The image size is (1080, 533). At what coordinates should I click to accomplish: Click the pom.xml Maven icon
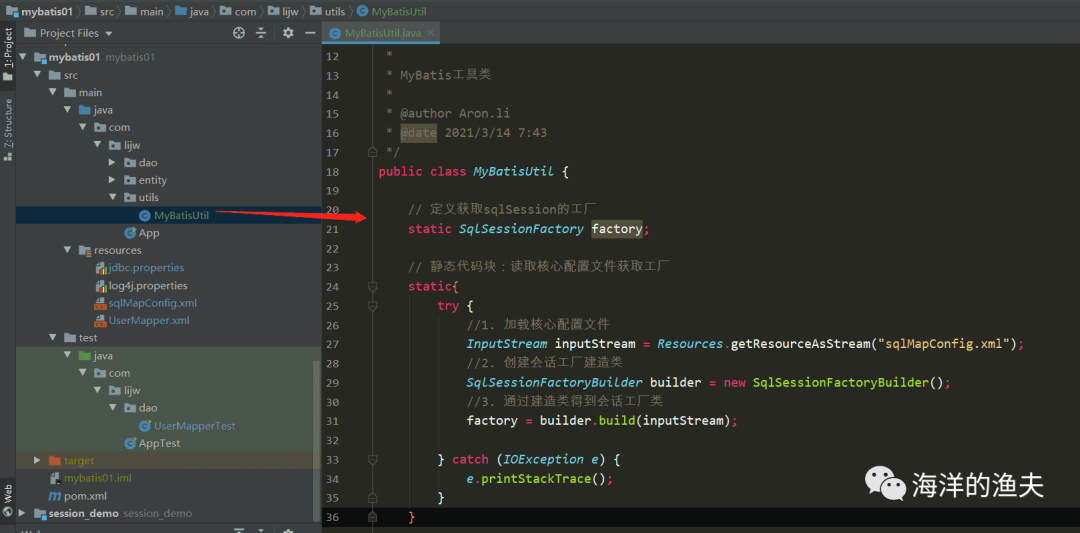(x=55, y=496)
